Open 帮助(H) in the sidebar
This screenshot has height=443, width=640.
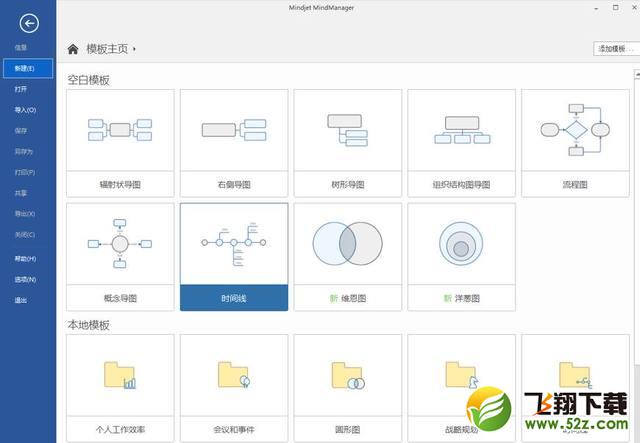pos(25,258)
